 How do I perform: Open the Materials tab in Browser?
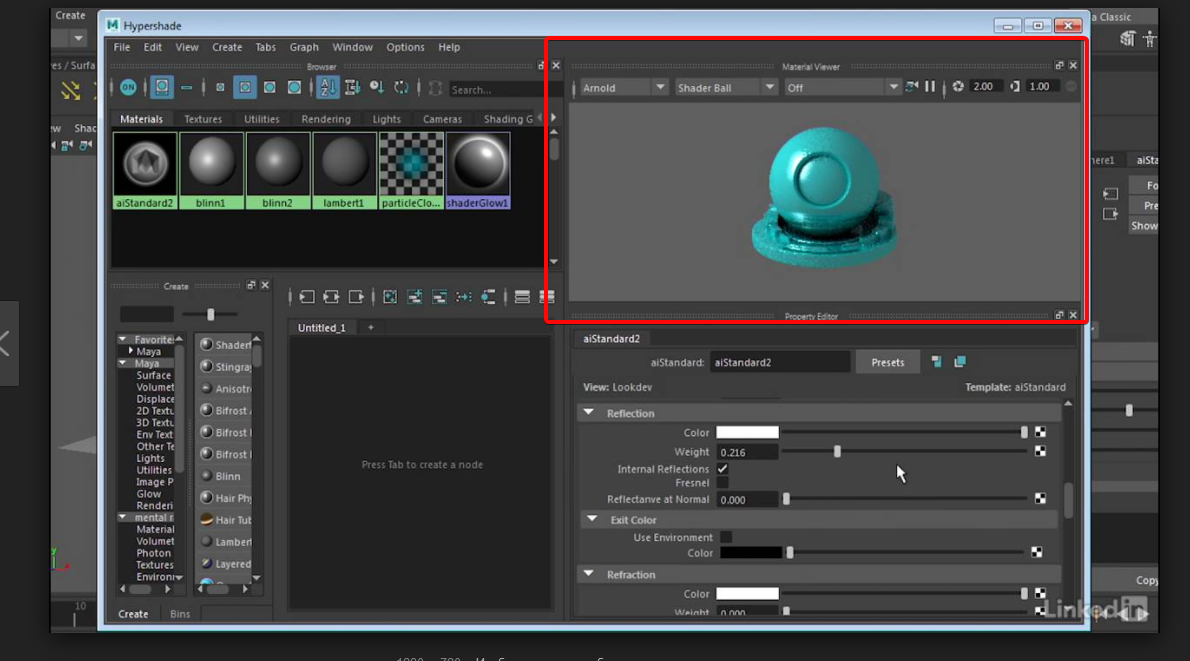[141, 119]
